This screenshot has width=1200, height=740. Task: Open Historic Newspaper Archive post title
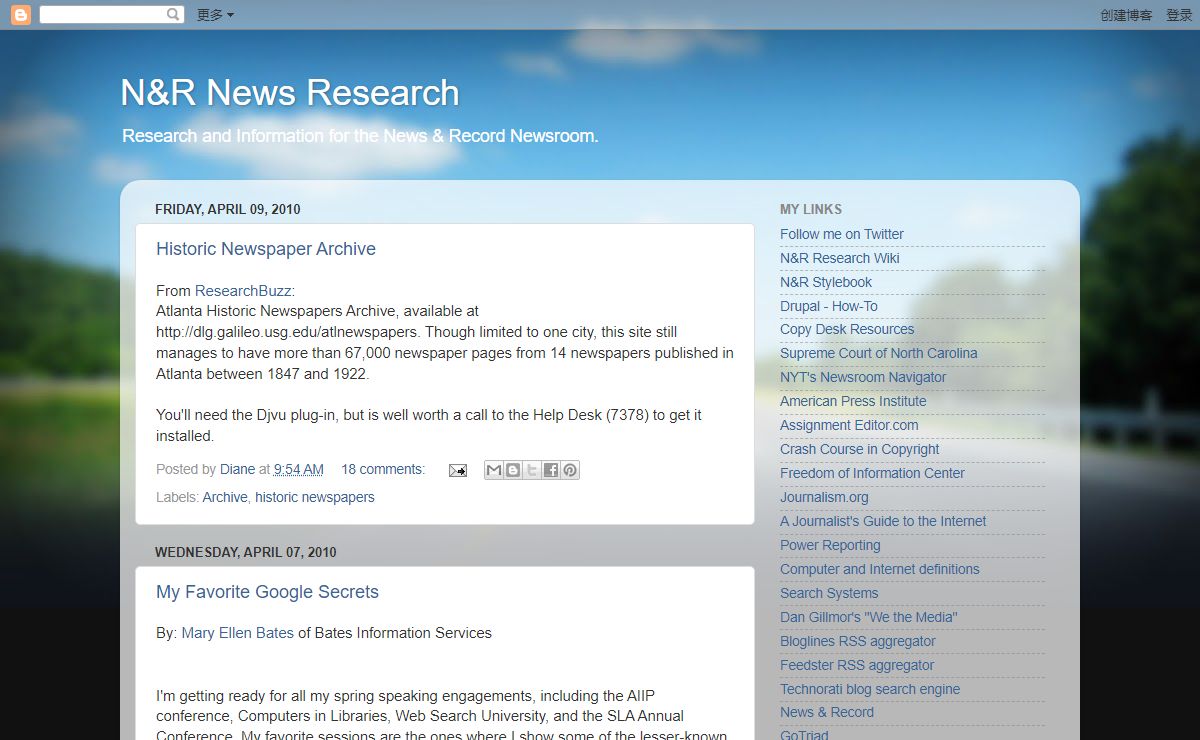[266, 249]
